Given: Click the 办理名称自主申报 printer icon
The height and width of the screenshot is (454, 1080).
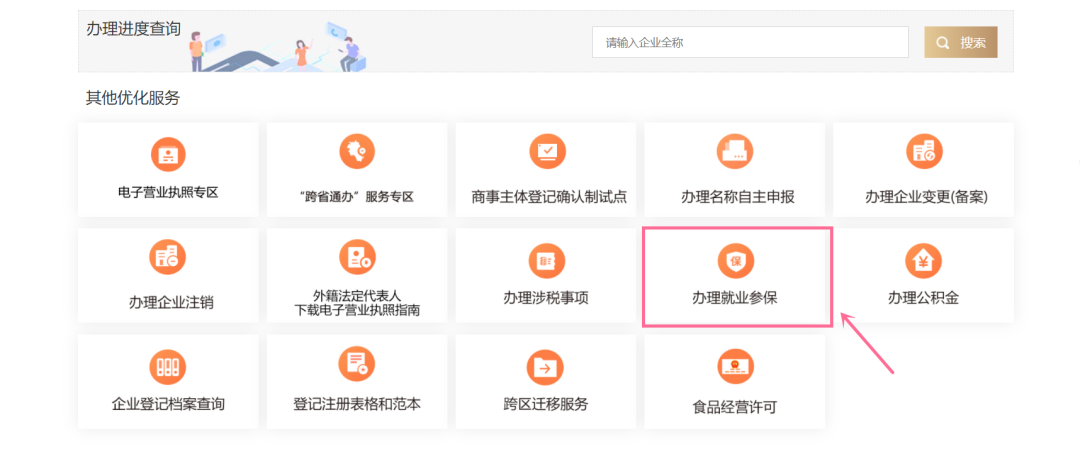Looking at the screenshot, I should tap(735, 152).
